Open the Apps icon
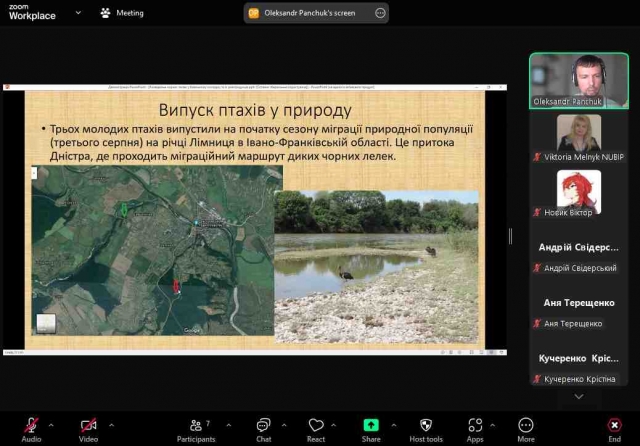This screenshot has height=446, width=640. coord(475,426)
